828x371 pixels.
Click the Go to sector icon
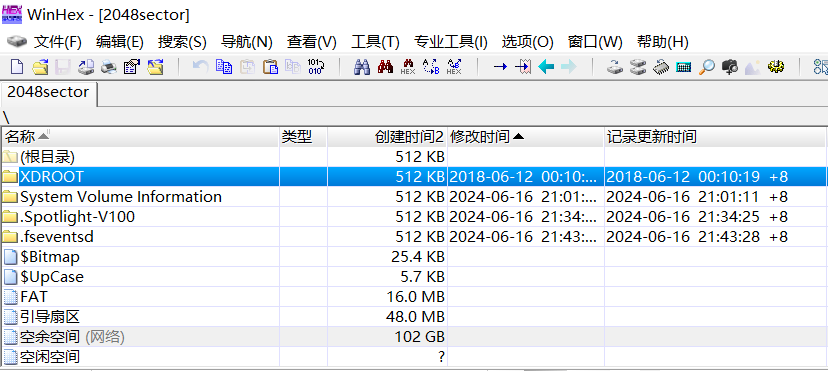pos(523,67)
